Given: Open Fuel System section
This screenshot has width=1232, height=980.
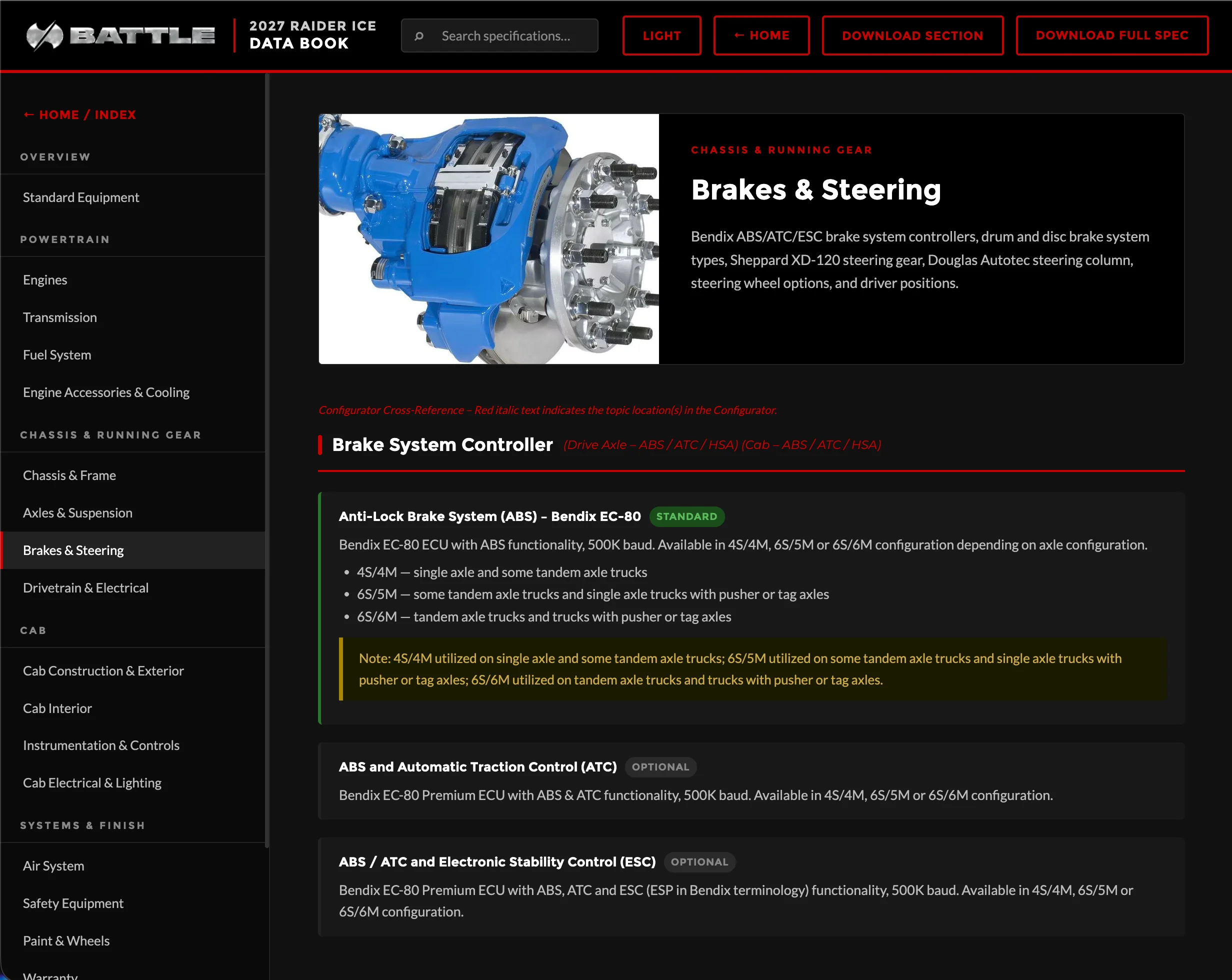Looking at the screenshot, I should tap(132, 355).
